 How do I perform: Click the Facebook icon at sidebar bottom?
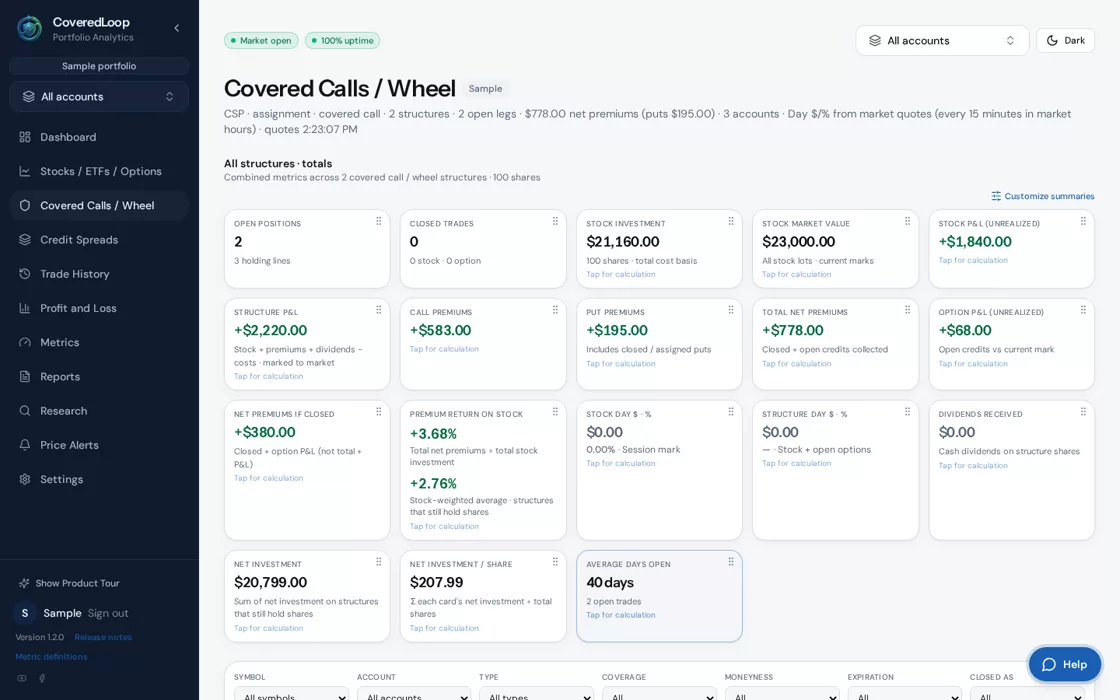[42, 679]
